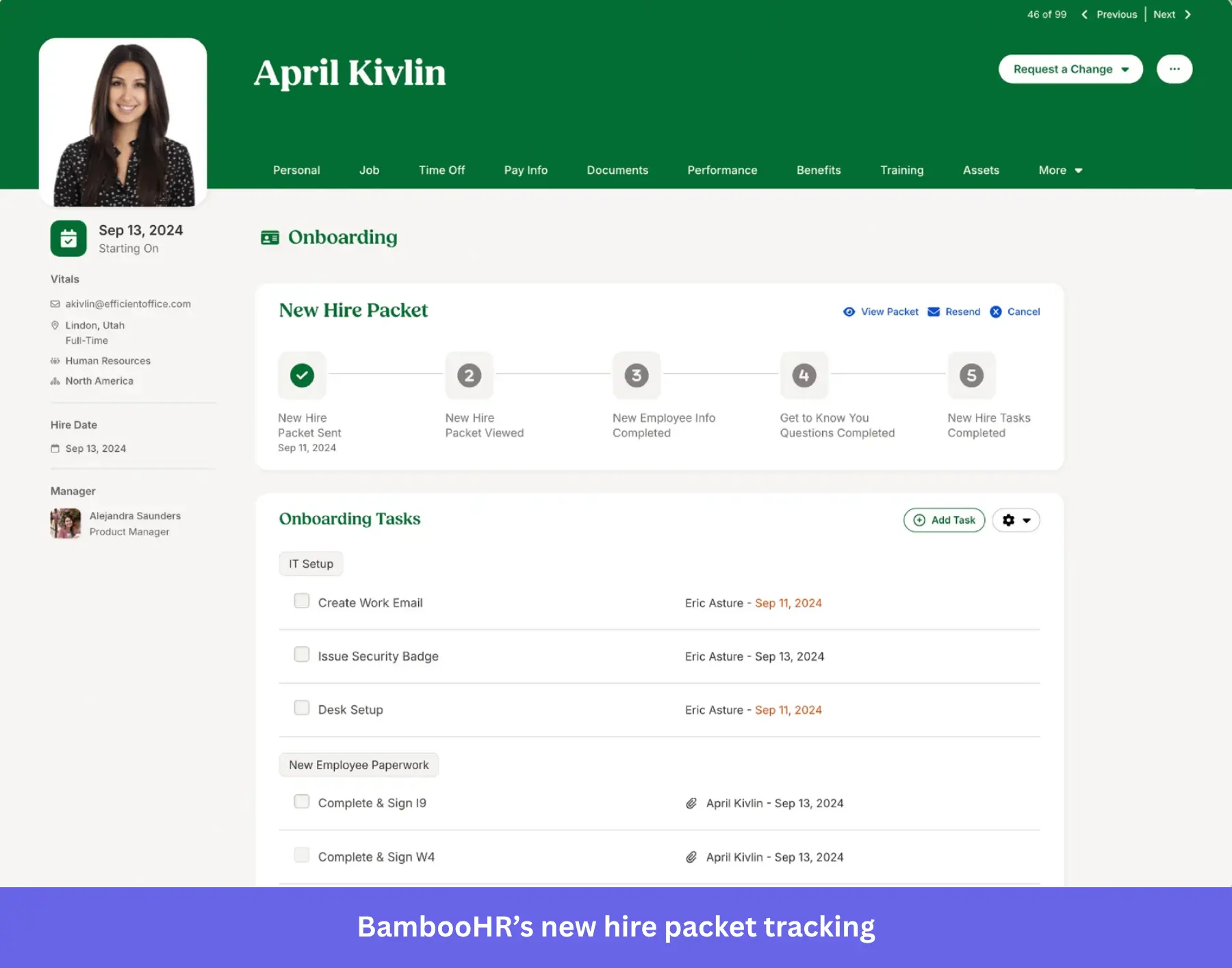The image size is (1232, 968).
Task: Click the IT Setup category tag
Action: 311,564
